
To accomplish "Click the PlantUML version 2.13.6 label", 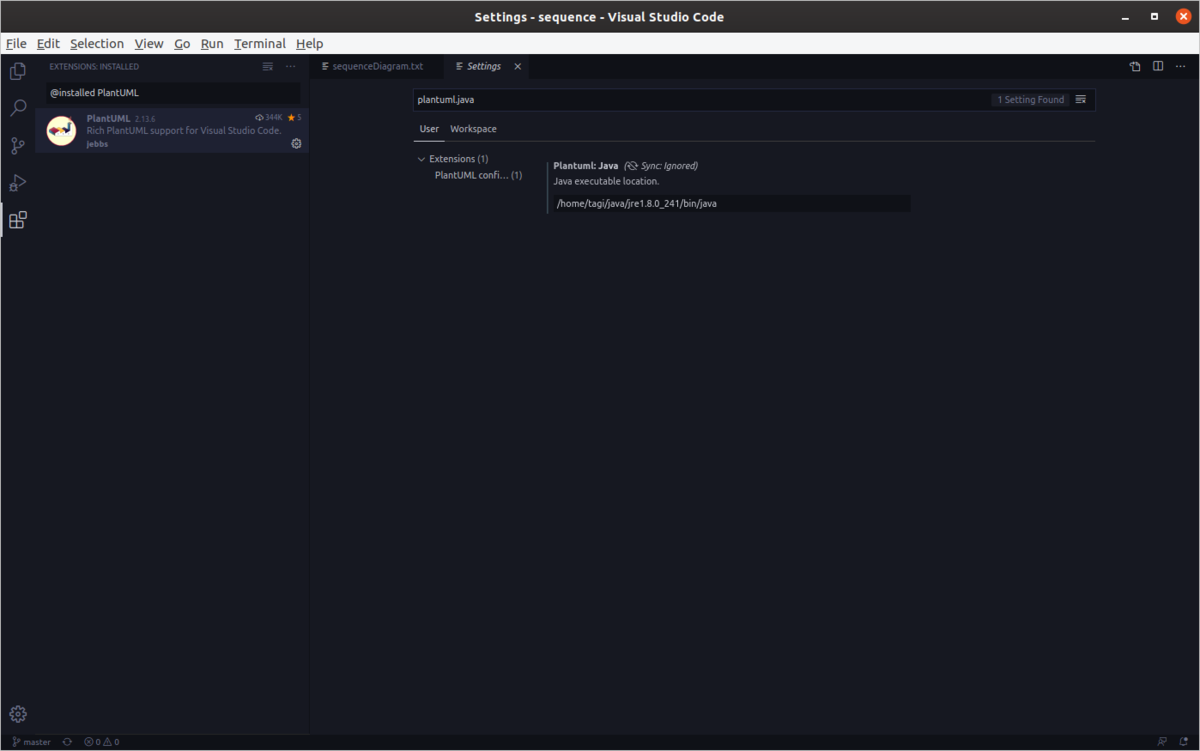I will [x=145, y=119].
